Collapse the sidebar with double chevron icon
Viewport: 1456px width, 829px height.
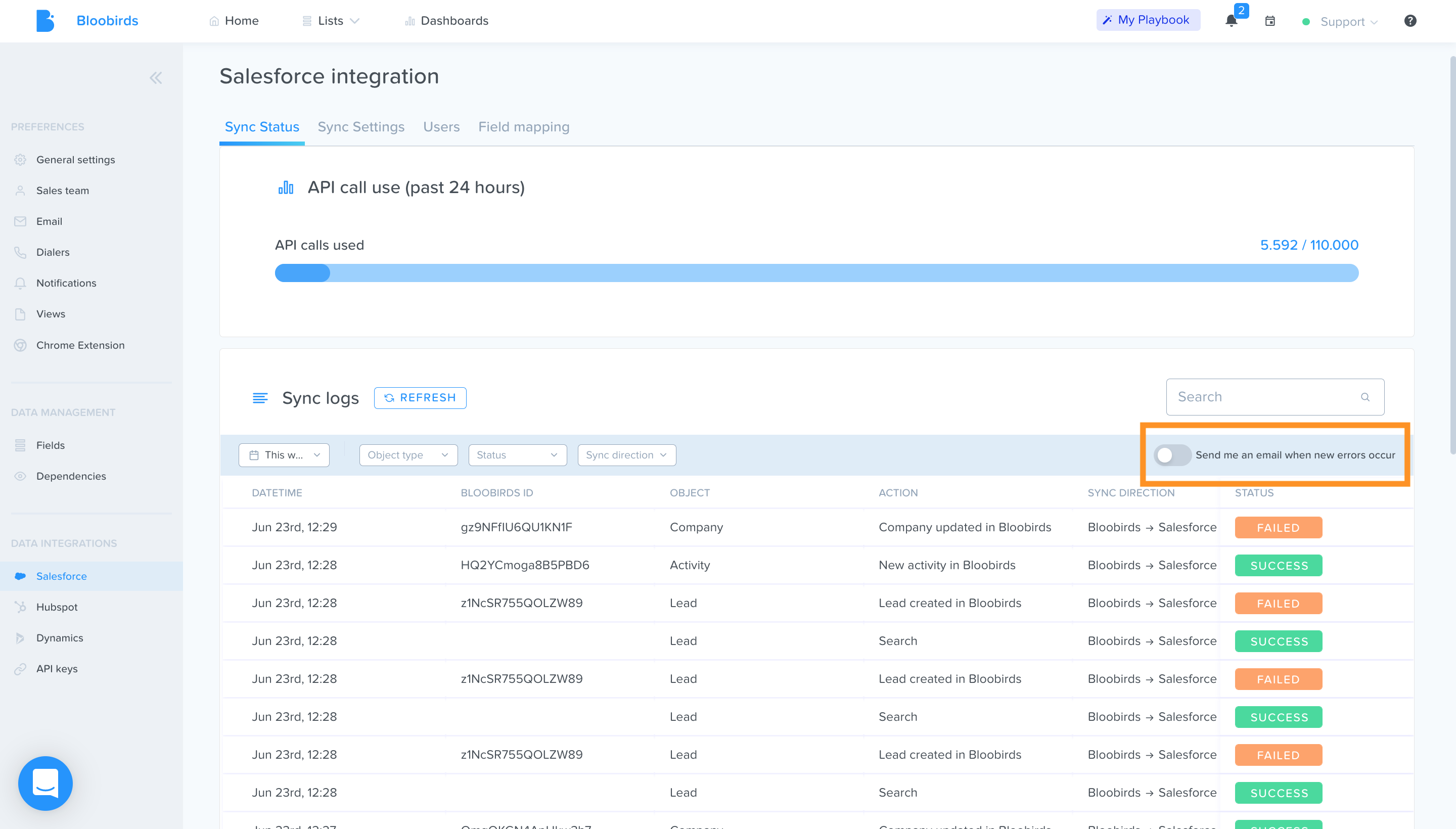[x=155, y=78]
